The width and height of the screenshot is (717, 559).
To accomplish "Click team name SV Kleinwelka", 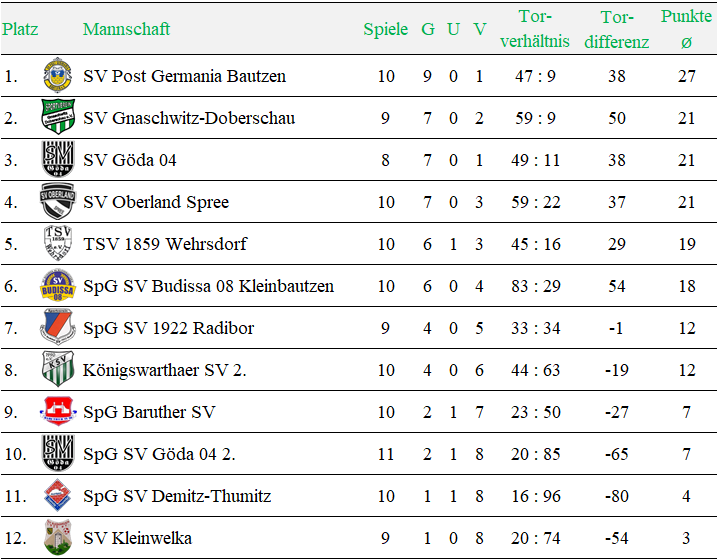I will (x=137, y=538).
